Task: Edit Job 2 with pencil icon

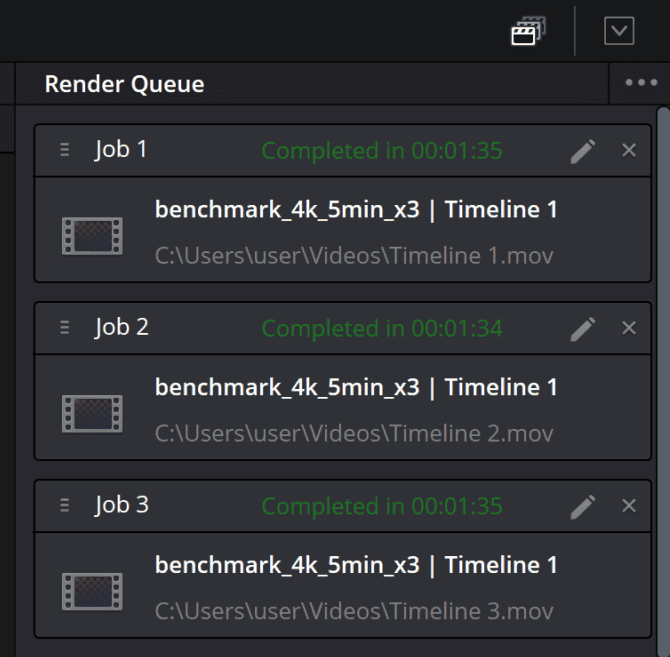Action: (583, 329)
